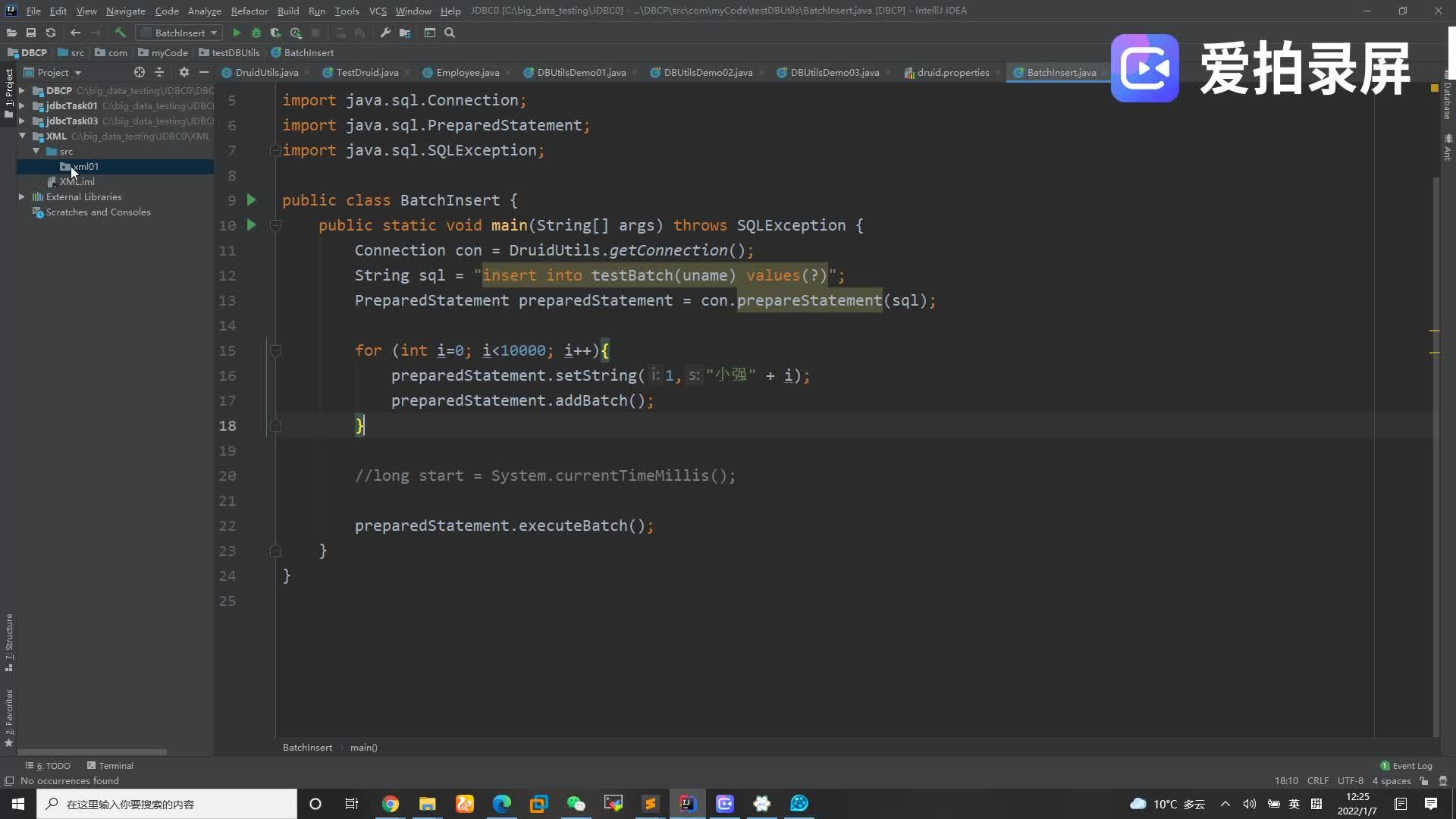Expand the jdbcTask03 module node
Viewport: 1456px width, 819px height.
[x=22, y=121]
